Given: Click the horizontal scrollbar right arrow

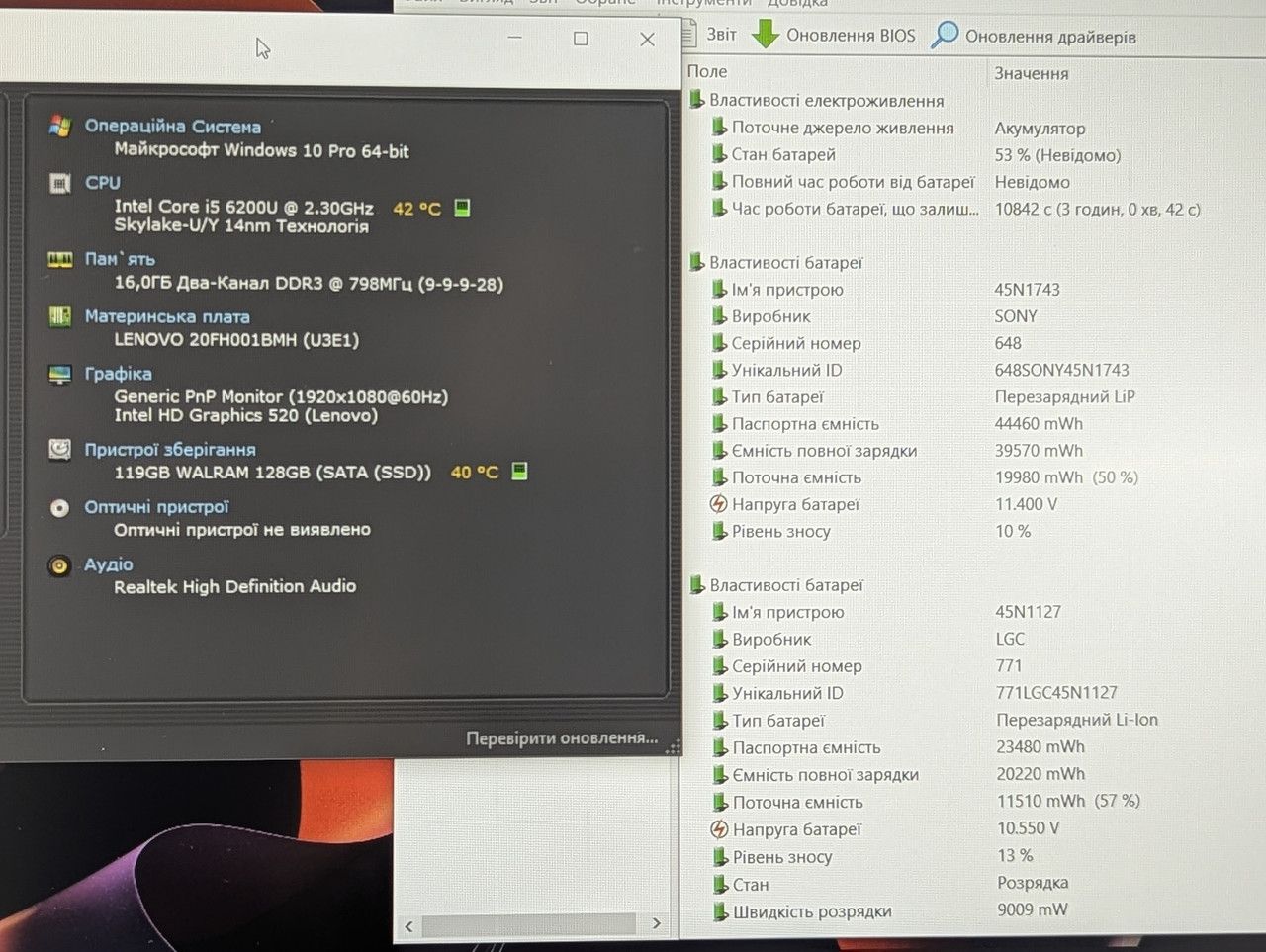Looking at the screenshot, I should (656, 923).
